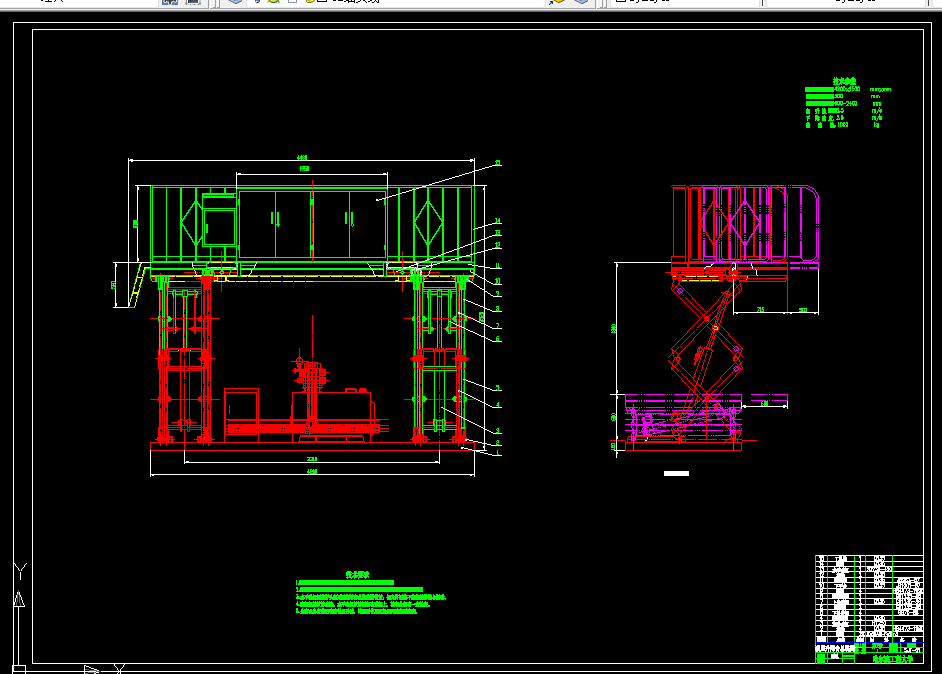
Task: Pick the bottom overall width dimension of front view
Action: (312, 472)
